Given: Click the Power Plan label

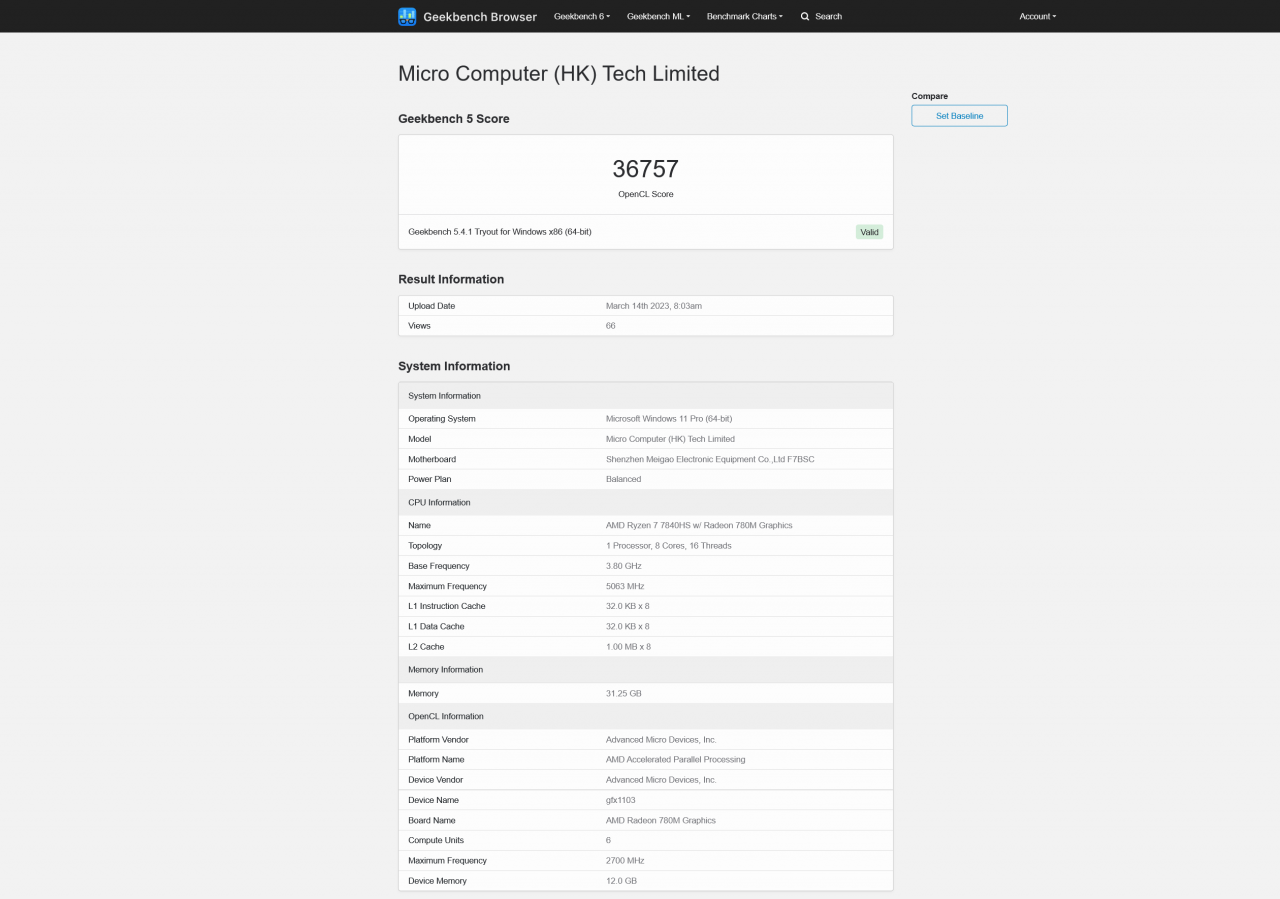Looking at the screenshot, I should pyautogui.click(x=430, y=479).
